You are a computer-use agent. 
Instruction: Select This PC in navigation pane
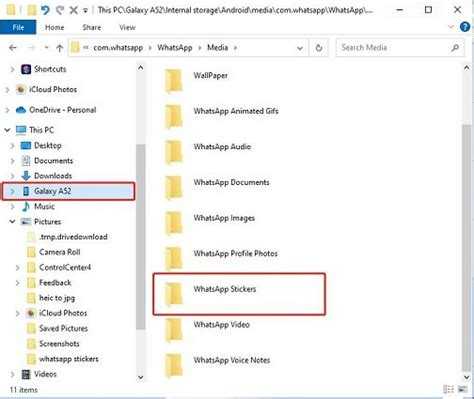pos(41,130)
